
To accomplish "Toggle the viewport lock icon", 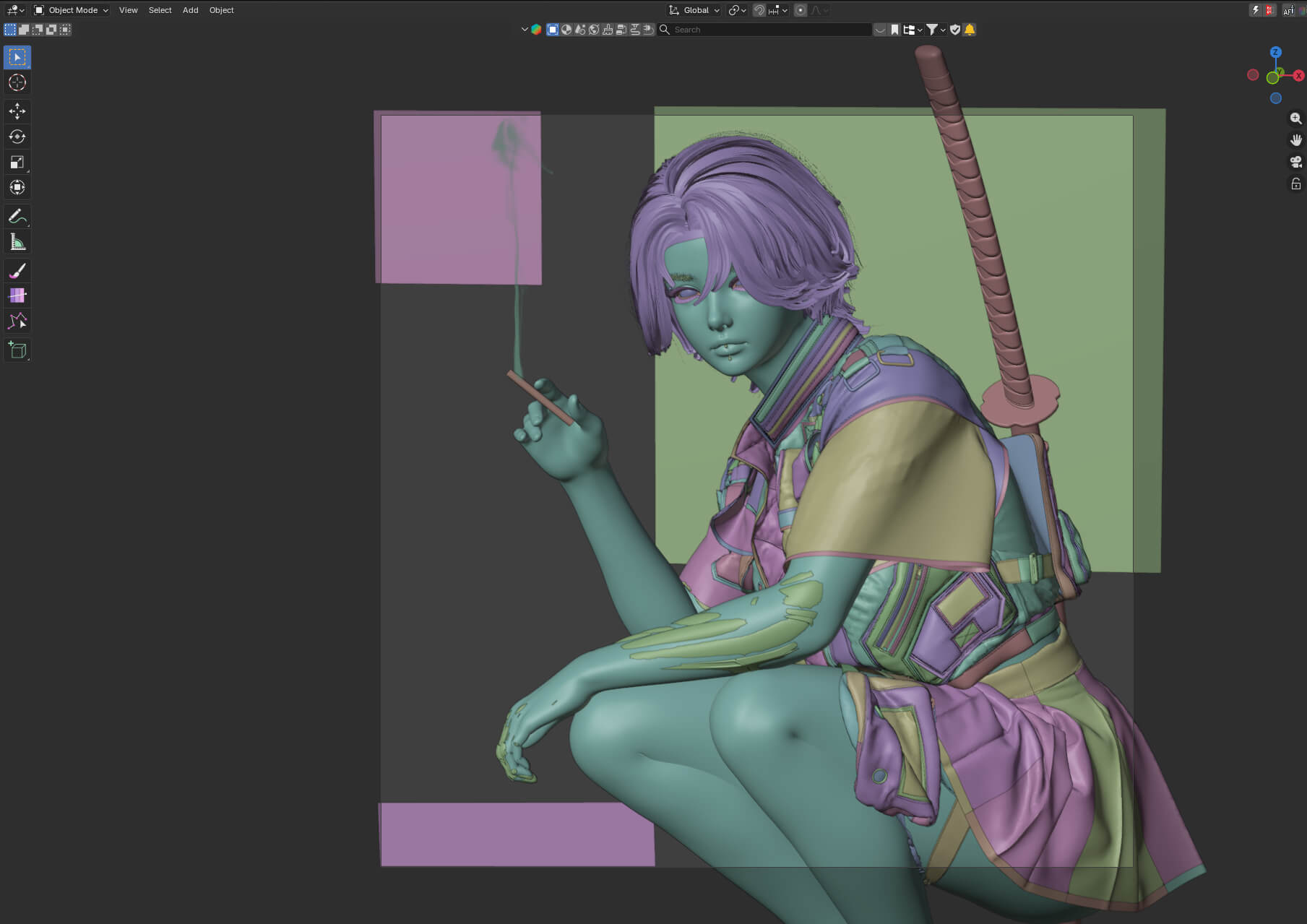I will click(1296, 184).
